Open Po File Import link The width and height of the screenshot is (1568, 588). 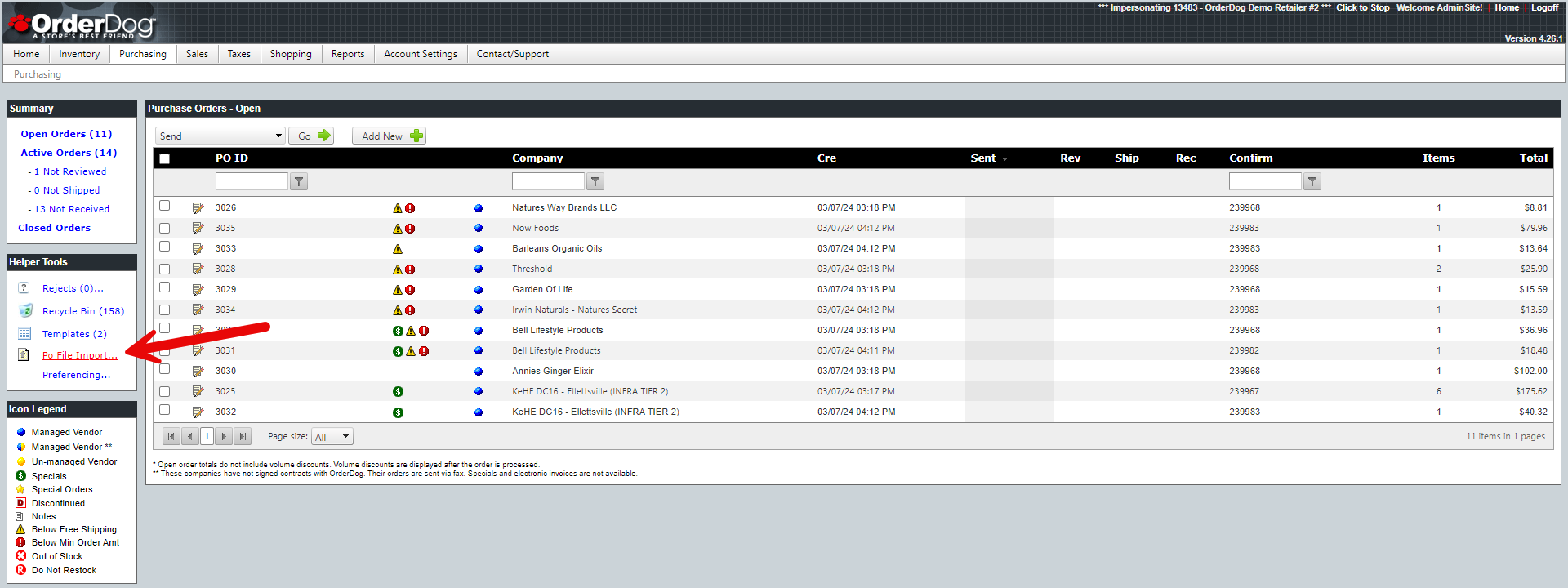point(80,355)
